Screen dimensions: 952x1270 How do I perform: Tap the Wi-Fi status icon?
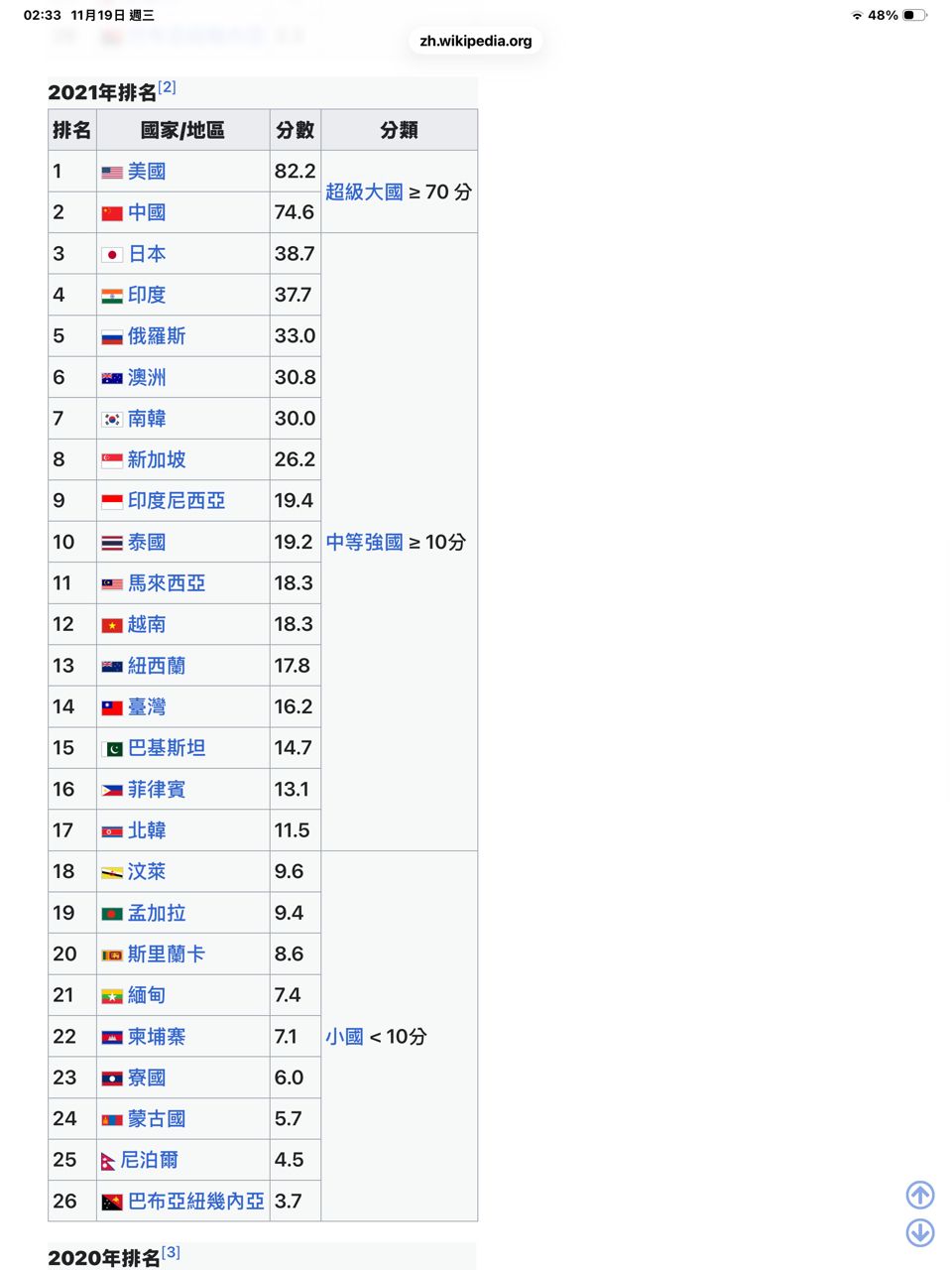tap(857, 15)
